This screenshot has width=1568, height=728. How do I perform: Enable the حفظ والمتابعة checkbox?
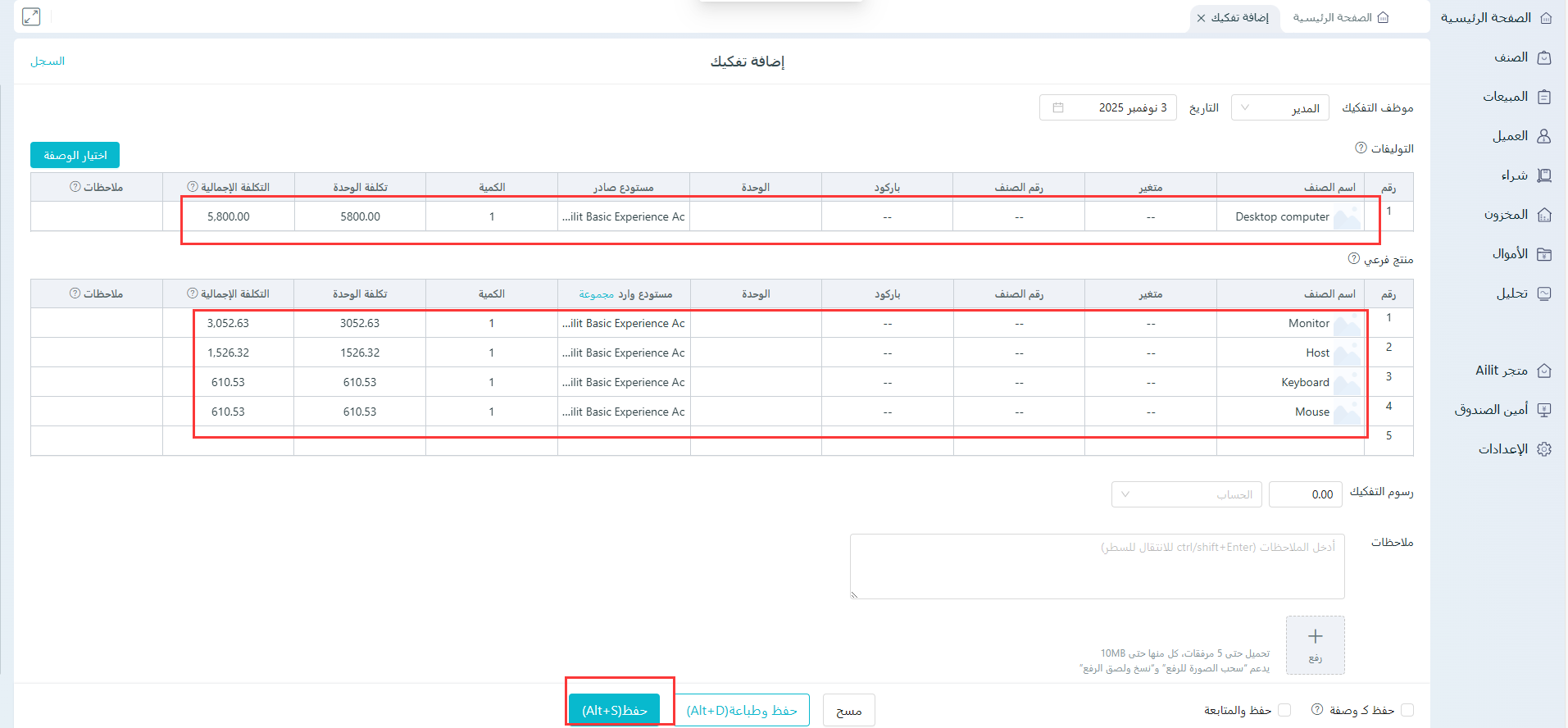click(1284, 710)
